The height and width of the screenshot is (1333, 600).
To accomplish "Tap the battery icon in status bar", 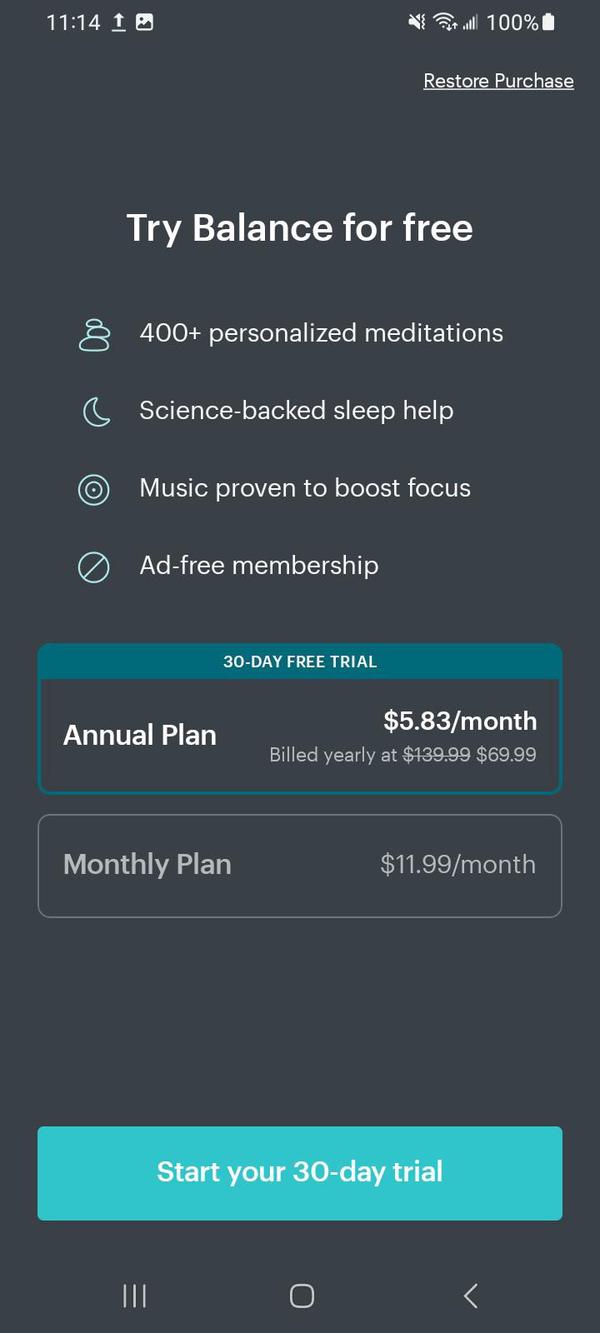I will [x=548, y=22].
